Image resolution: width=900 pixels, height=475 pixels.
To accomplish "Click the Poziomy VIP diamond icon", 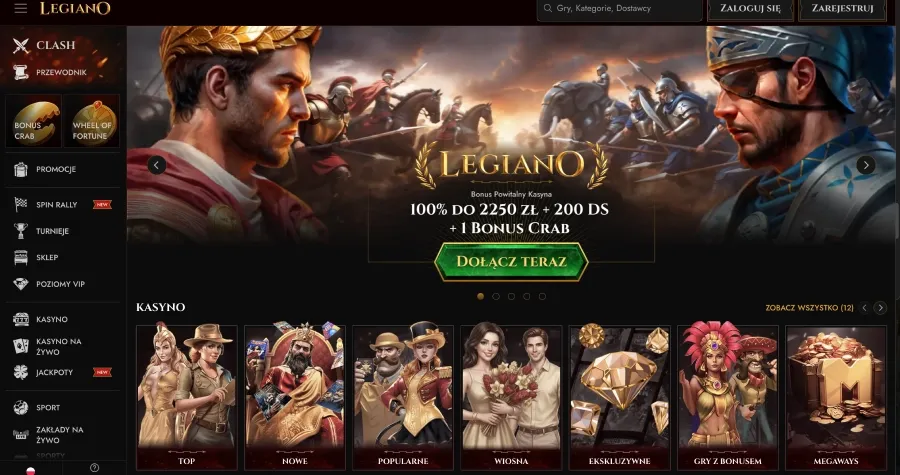I will click(21, 284).
